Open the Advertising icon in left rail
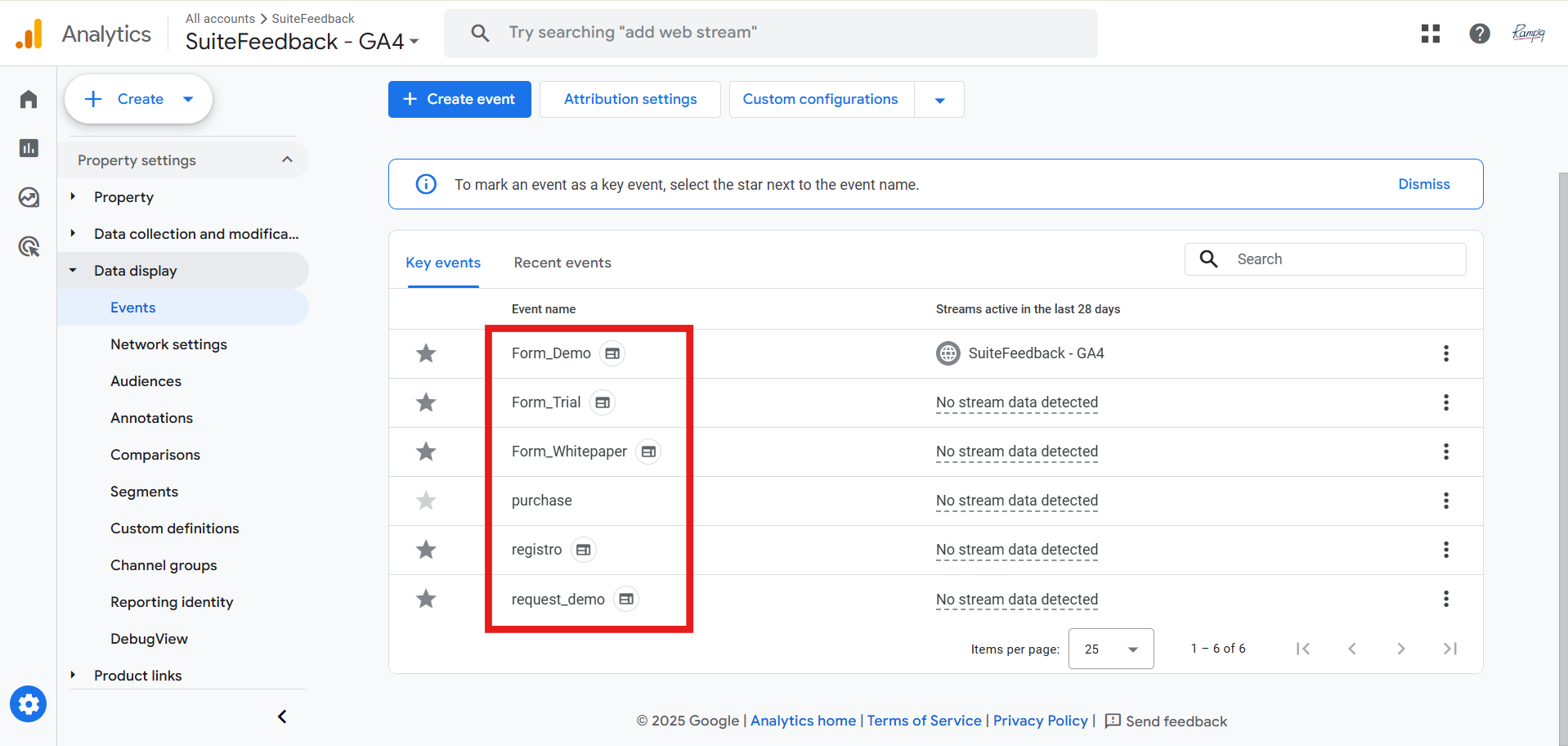 pyautogui.click(x=29, y=246)
